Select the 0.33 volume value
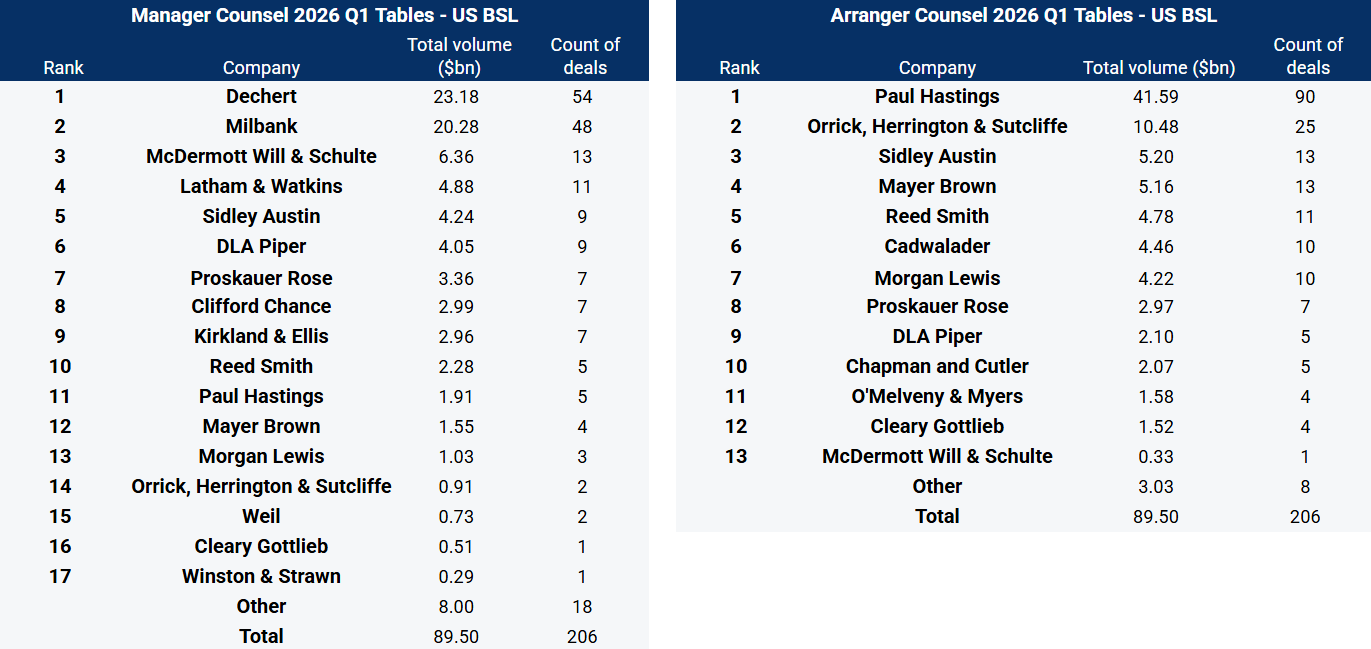 point(1158,457)
